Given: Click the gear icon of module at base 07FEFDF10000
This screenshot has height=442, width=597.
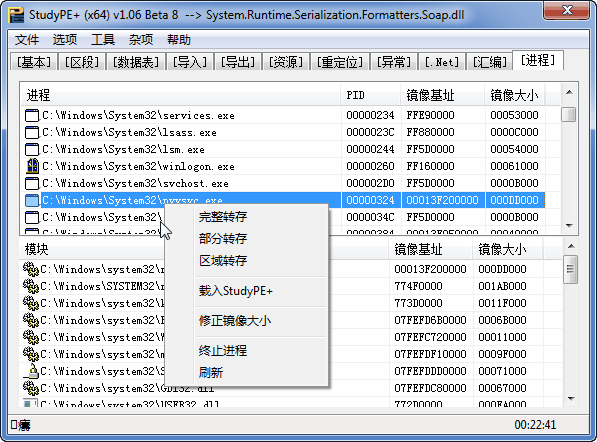Looking at the screenshot, I should click(31, 354).
